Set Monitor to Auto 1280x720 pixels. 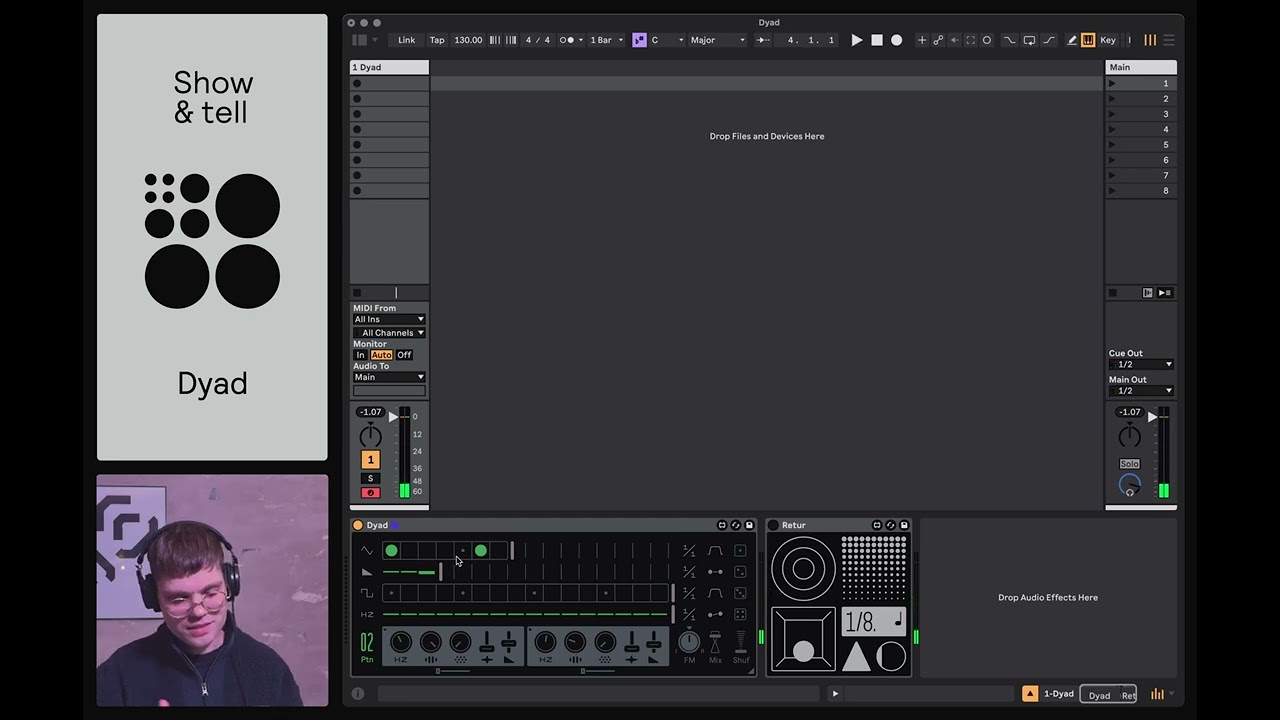coord(381,355)
